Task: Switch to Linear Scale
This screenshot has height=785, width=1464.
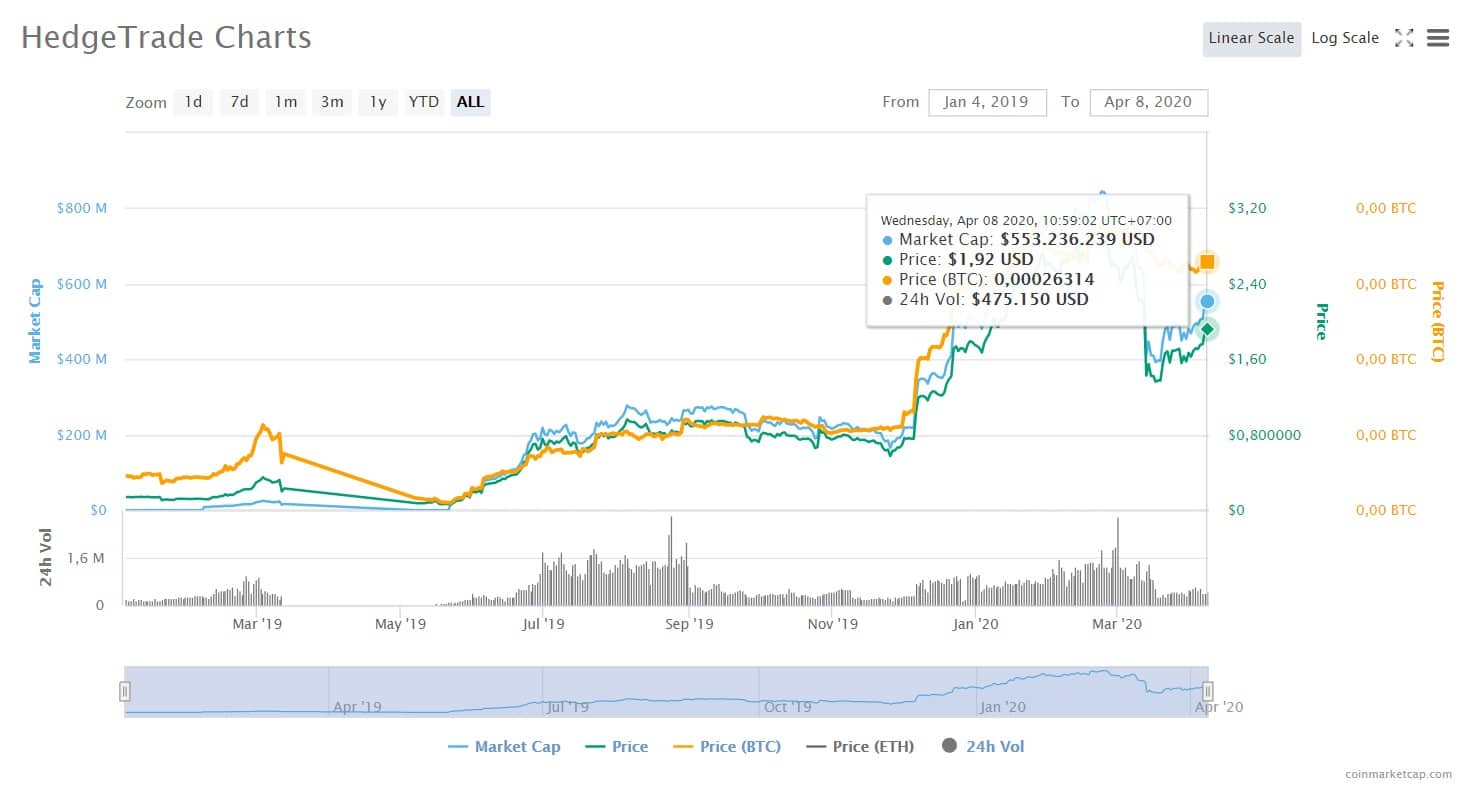Action: pyautogui.click(x=1251, y=38)
